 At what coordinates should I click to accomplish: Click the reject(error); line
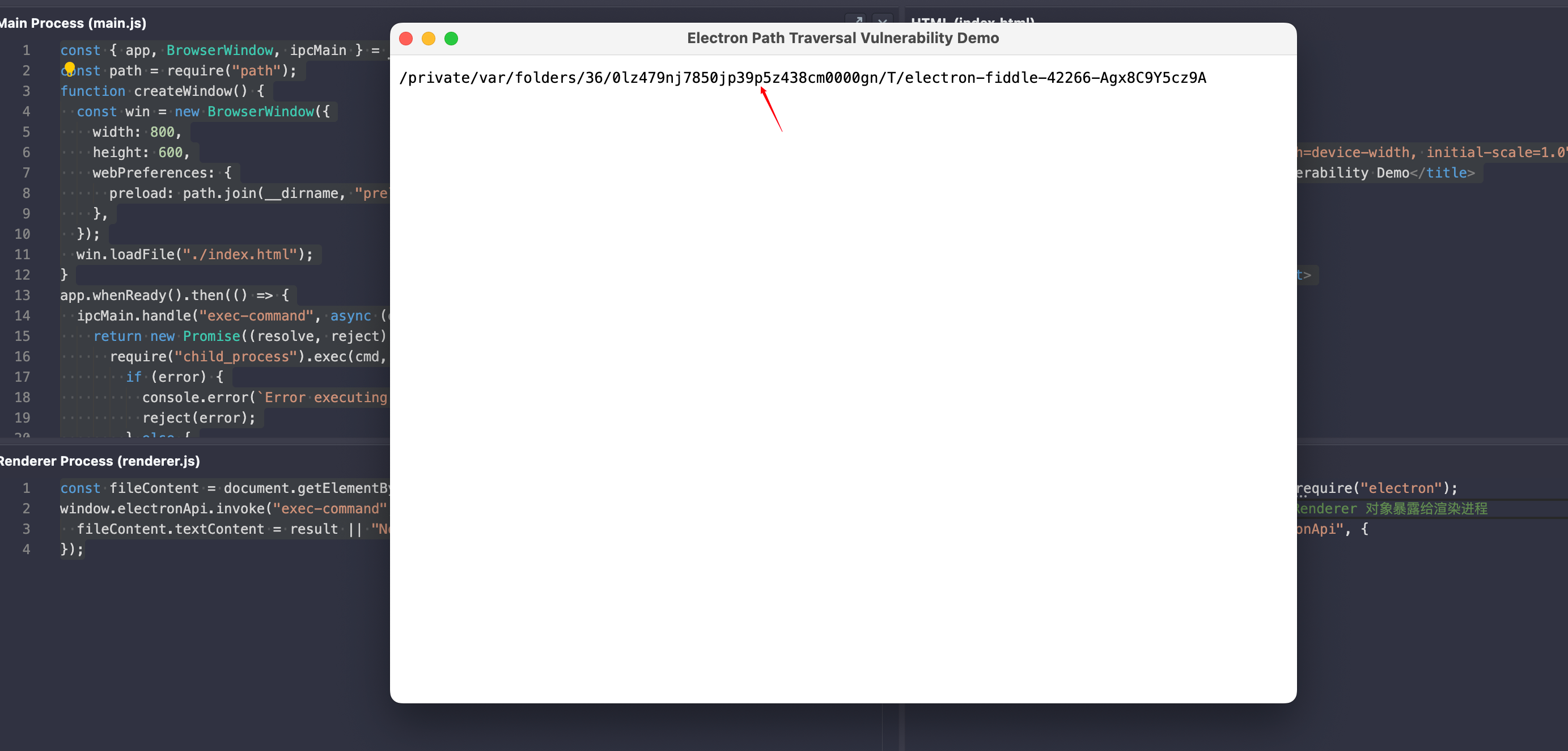click(199, 418)
